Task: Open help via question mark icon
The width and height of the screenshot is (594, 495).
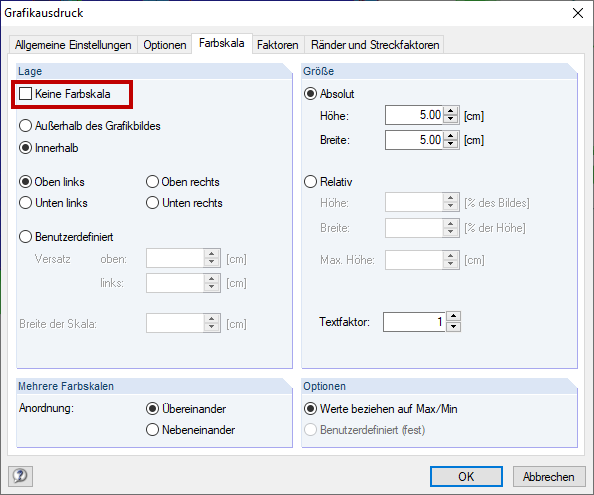Action: [x=20, y=476]
